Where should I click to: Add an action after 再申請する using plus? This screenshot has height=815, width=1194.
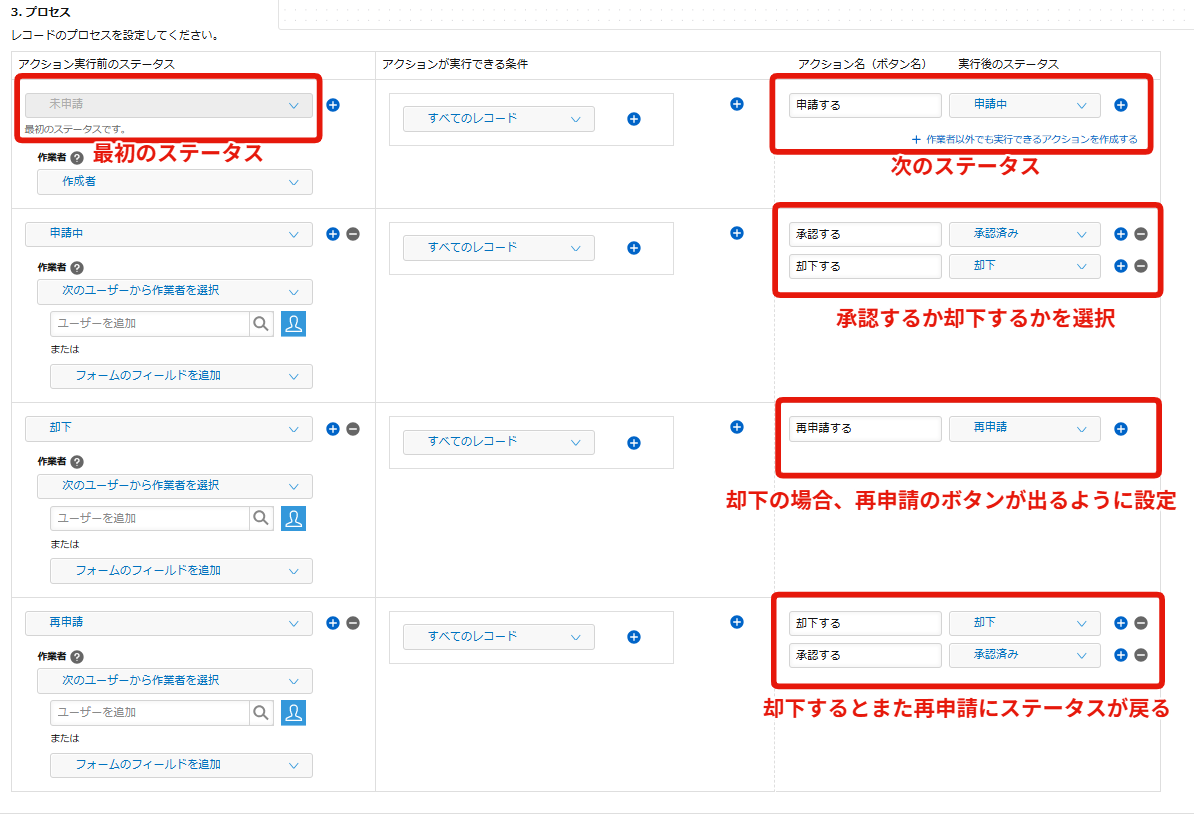click(1121, 429)
